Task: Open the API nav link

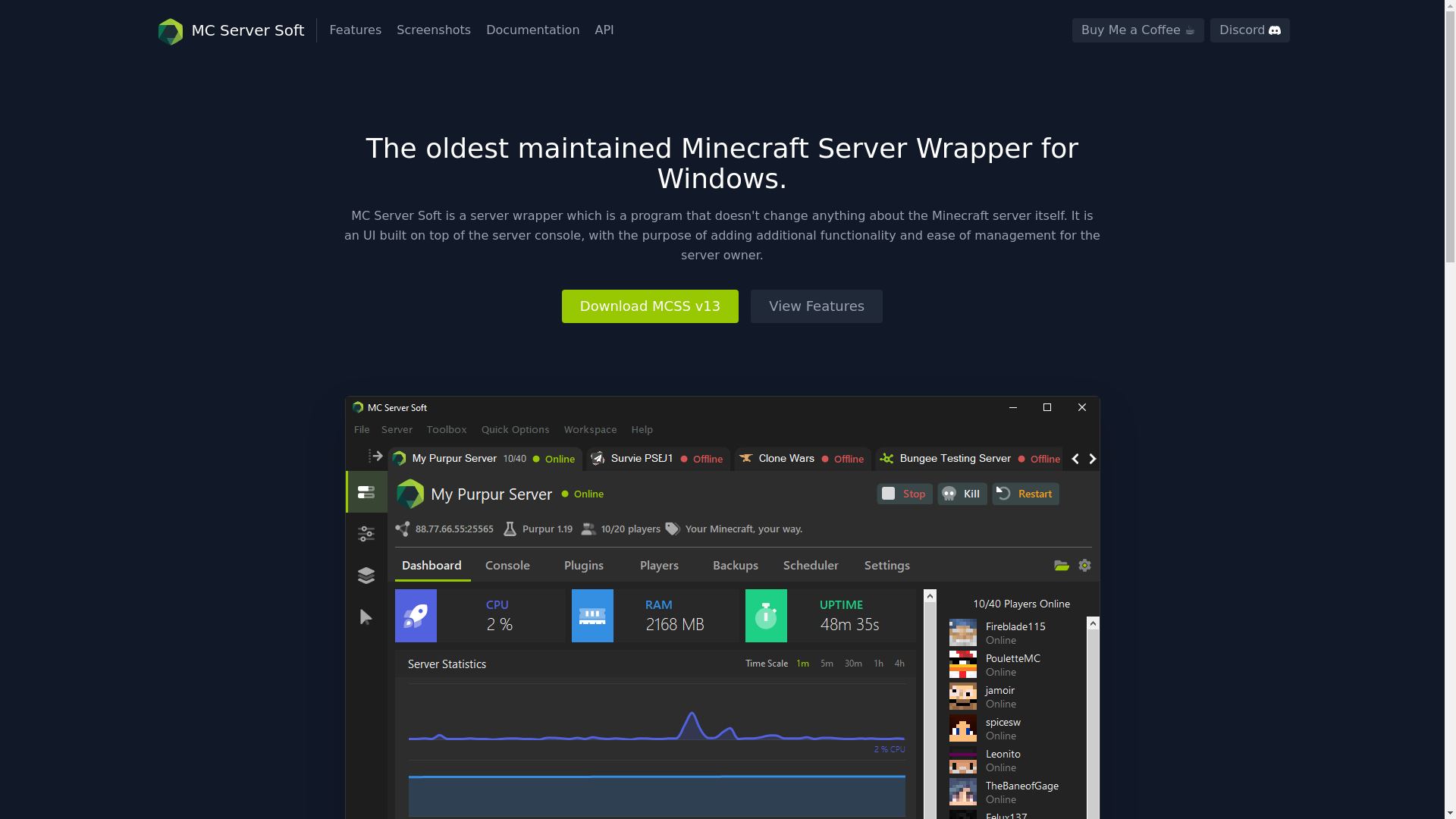Action: [x=604, y=30]
